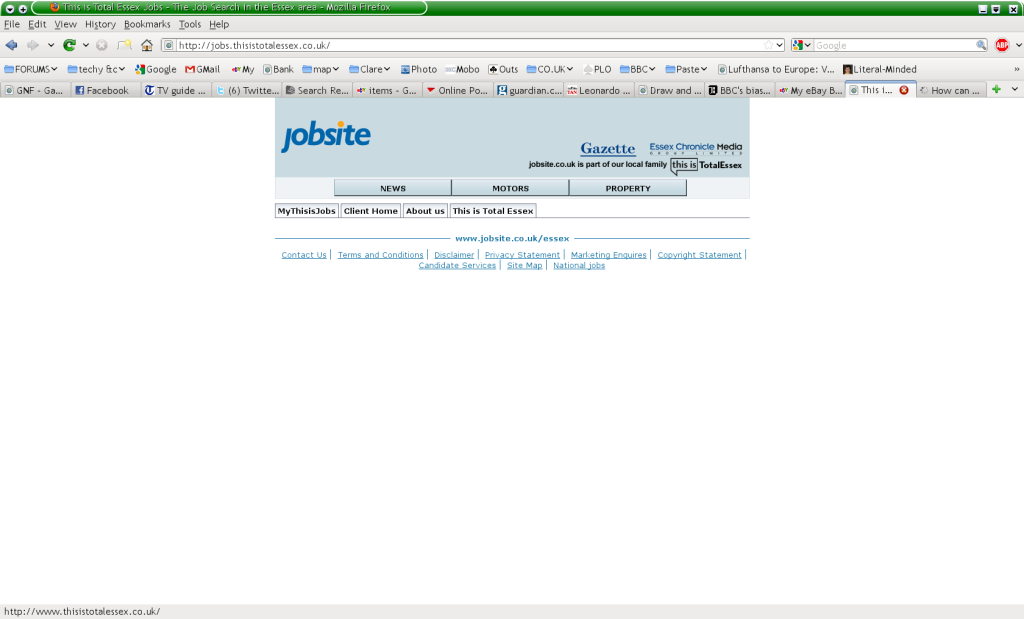
Task: Open the Edit menu
Action: [37, 24]
